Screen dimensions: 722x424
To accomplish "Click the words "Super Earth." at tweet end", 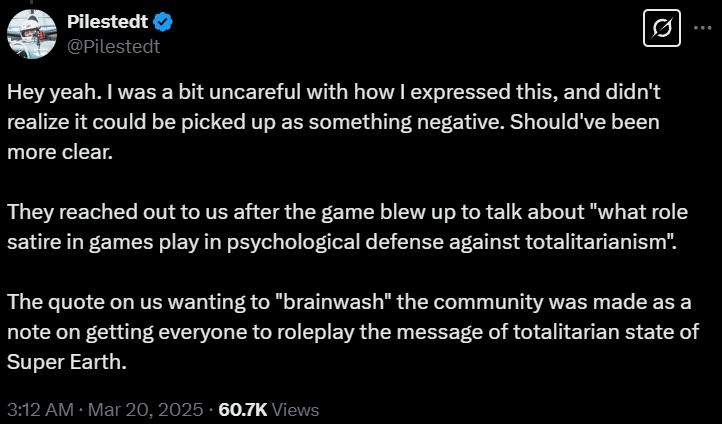I will (x=68, y=361).
